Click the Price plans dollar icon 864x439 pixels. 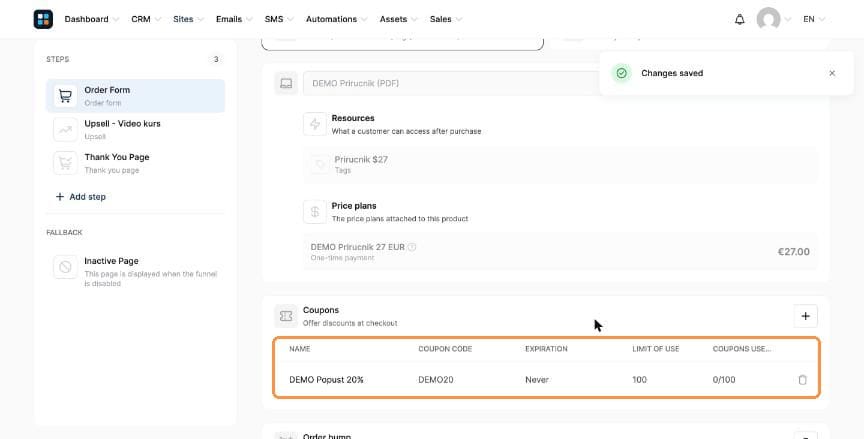click(x=315, y=212)
